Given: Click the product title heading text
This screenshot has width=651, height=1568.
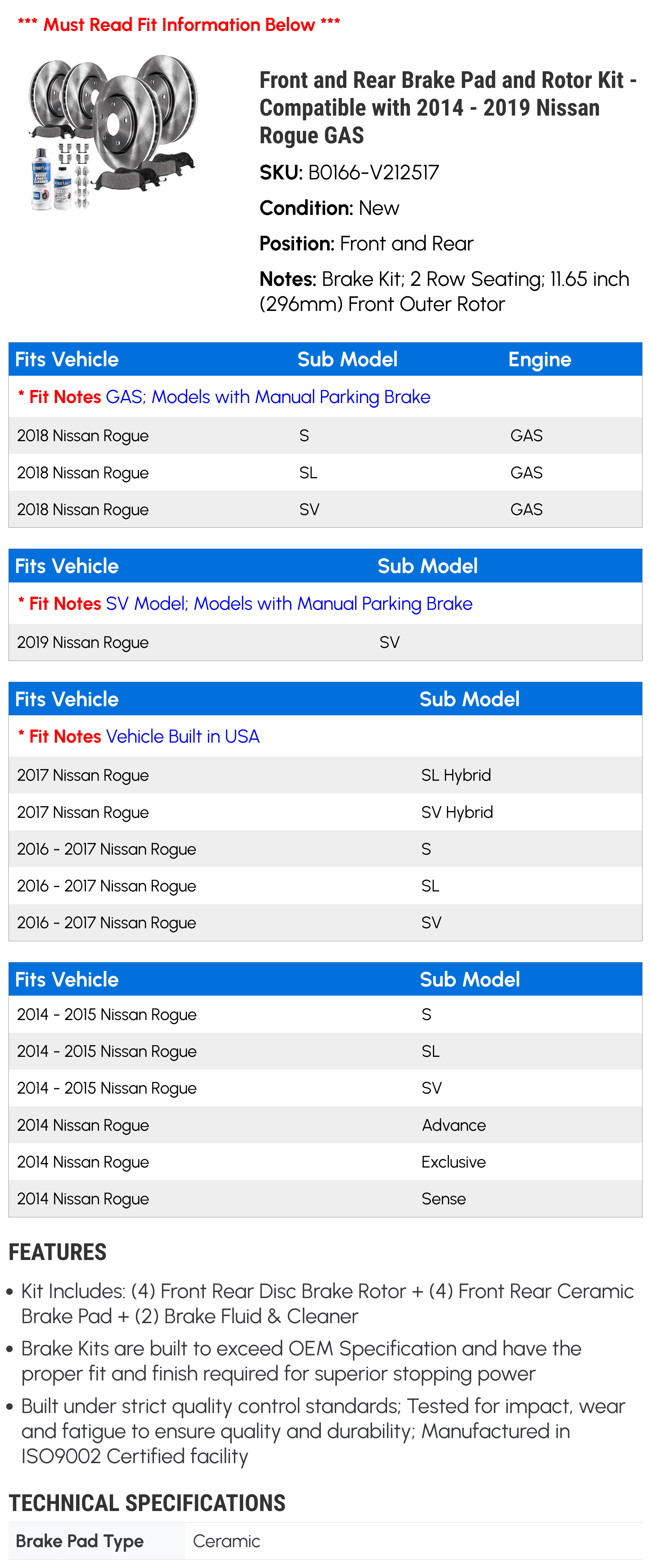Looking at the screenshot, I should 448,107.
